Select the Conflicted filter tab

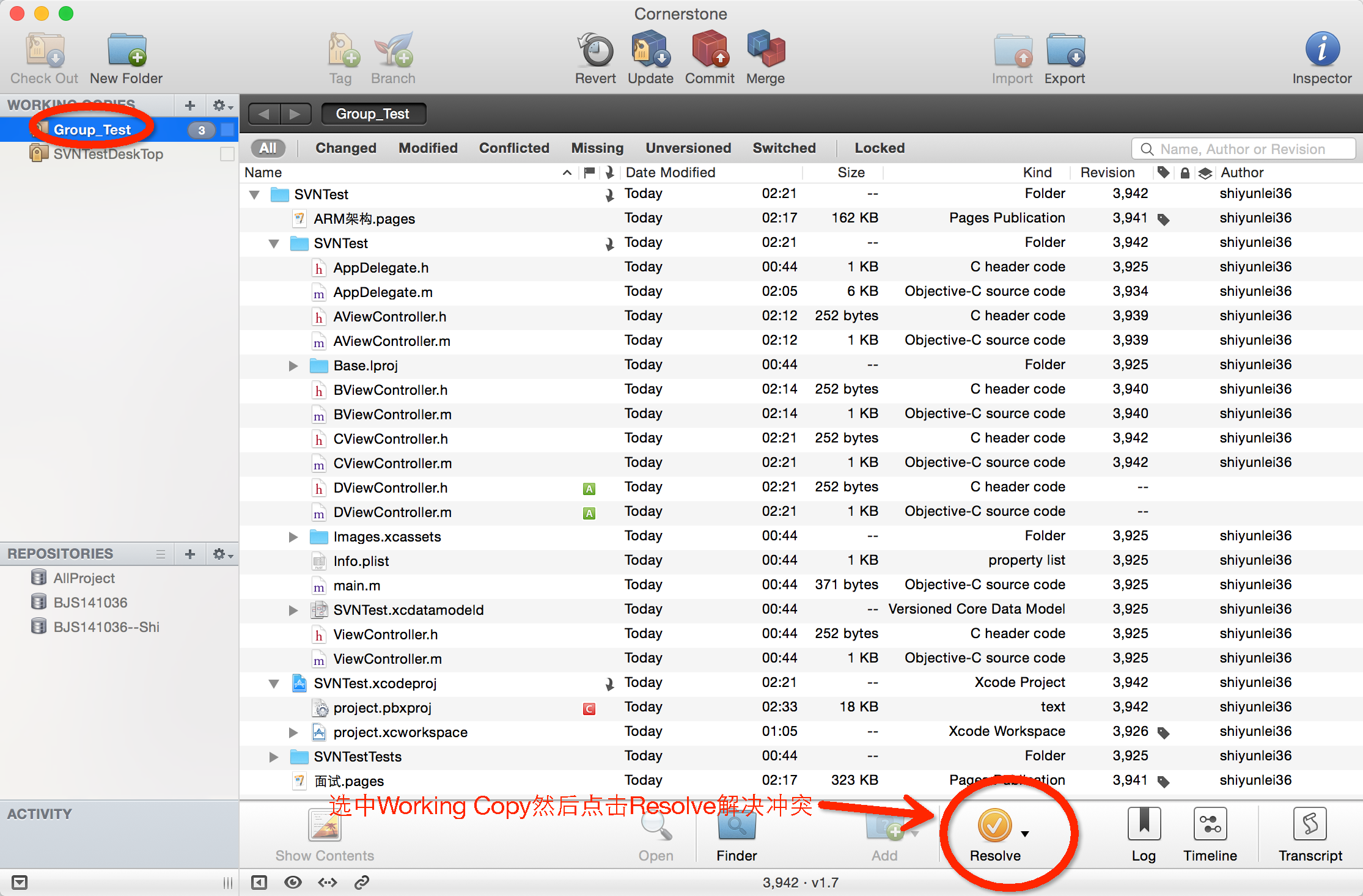pyautogui.click(x=514, y=147)
